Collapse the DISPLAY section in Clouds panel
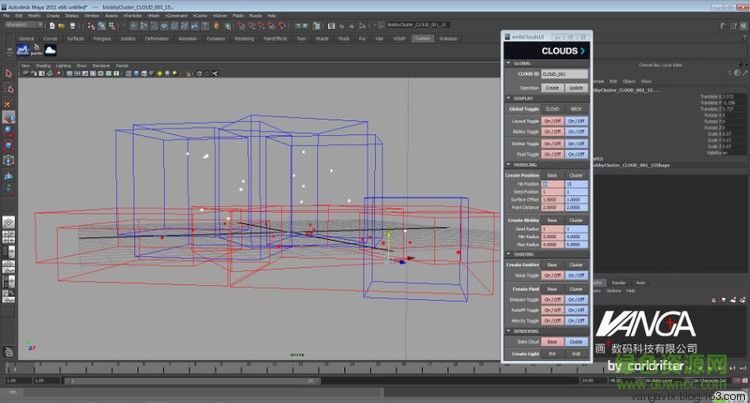This screenshot has height=403, width=750. click(x=508, y=98)
